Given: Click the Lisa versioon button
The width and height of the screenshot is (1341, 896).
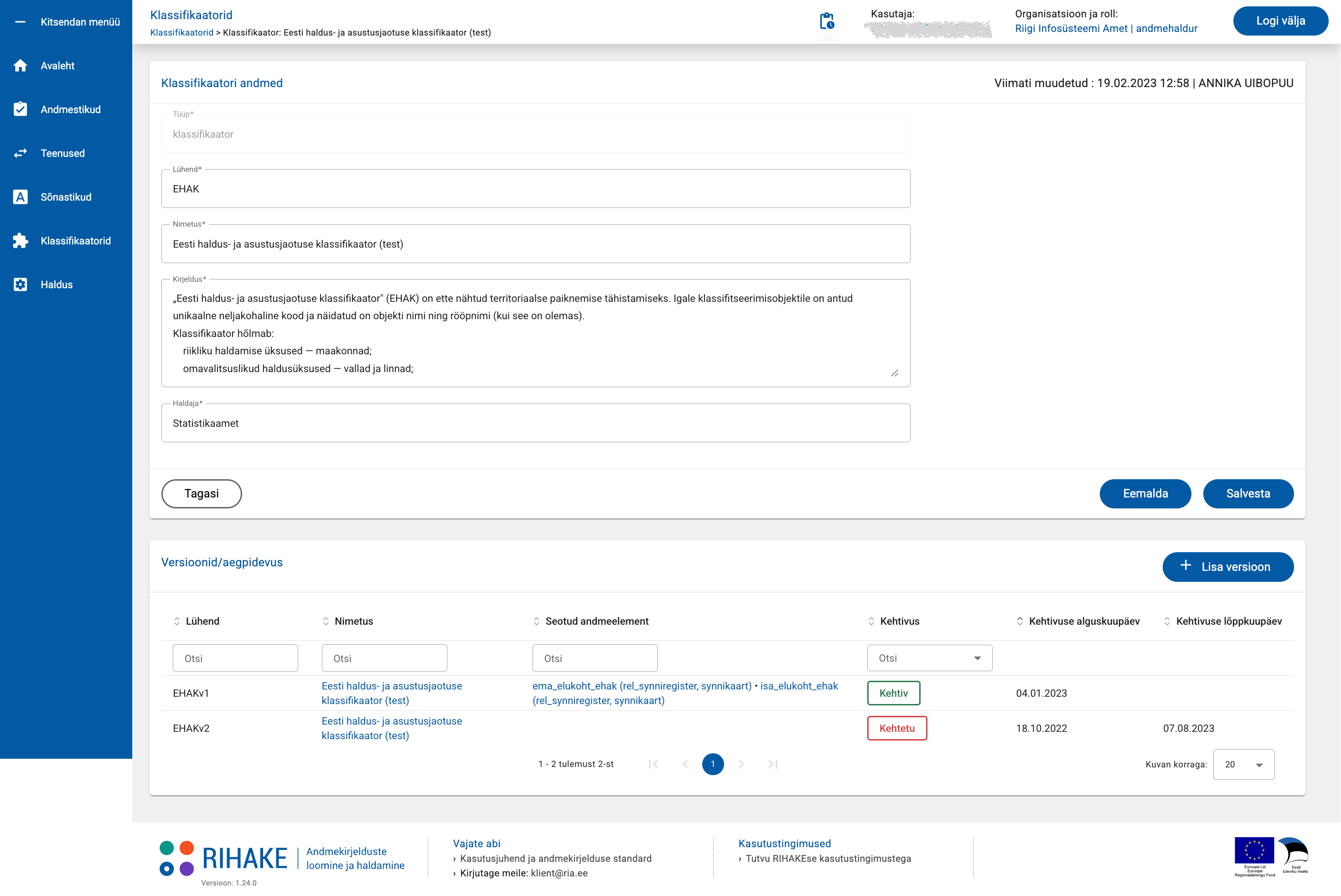Looking at the screenshot, I should pyautogui.click(x=1227, y=567).
